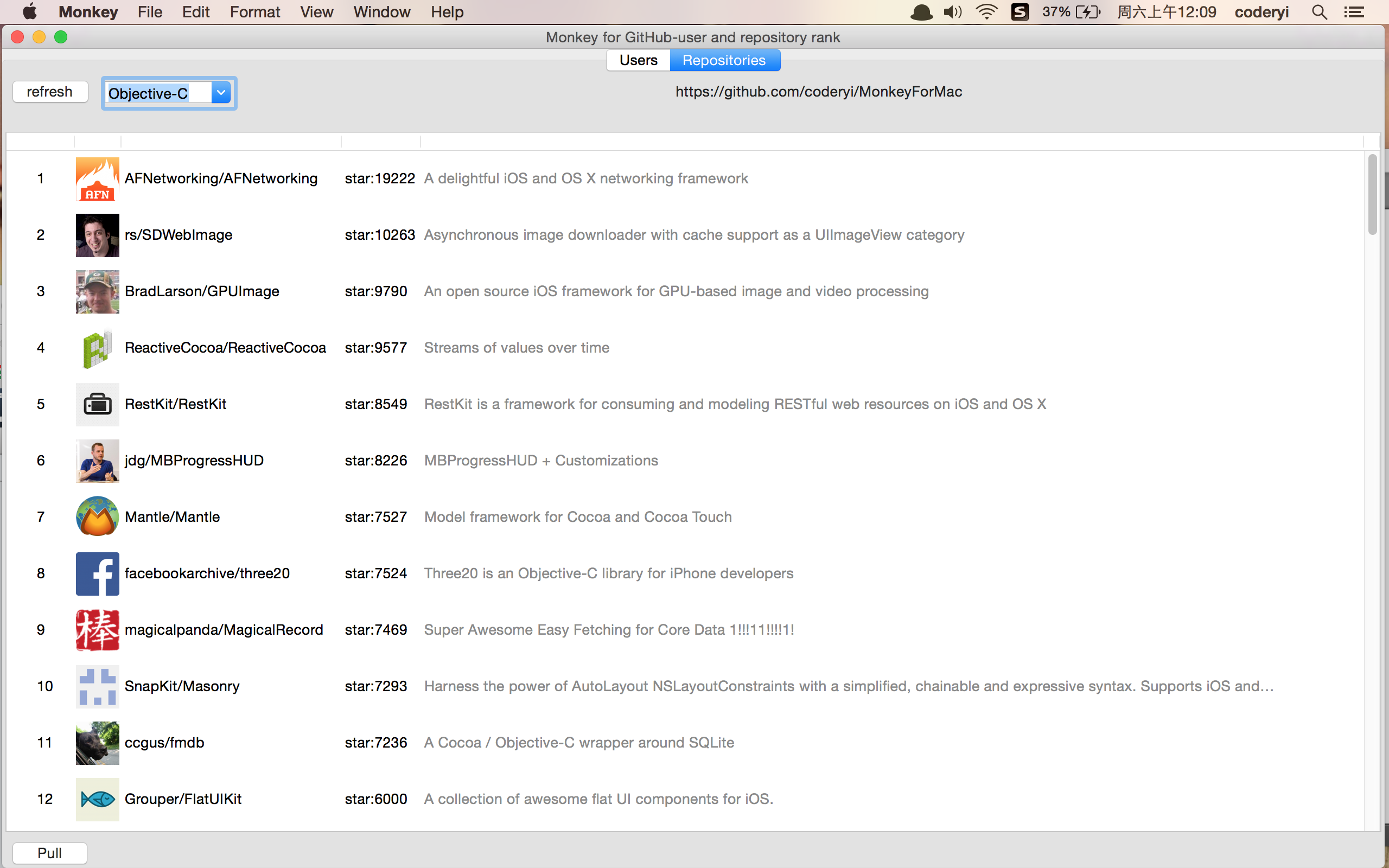
Task: Click the MagicalRecord red Chinese character icon
Action: coord(97,630)
